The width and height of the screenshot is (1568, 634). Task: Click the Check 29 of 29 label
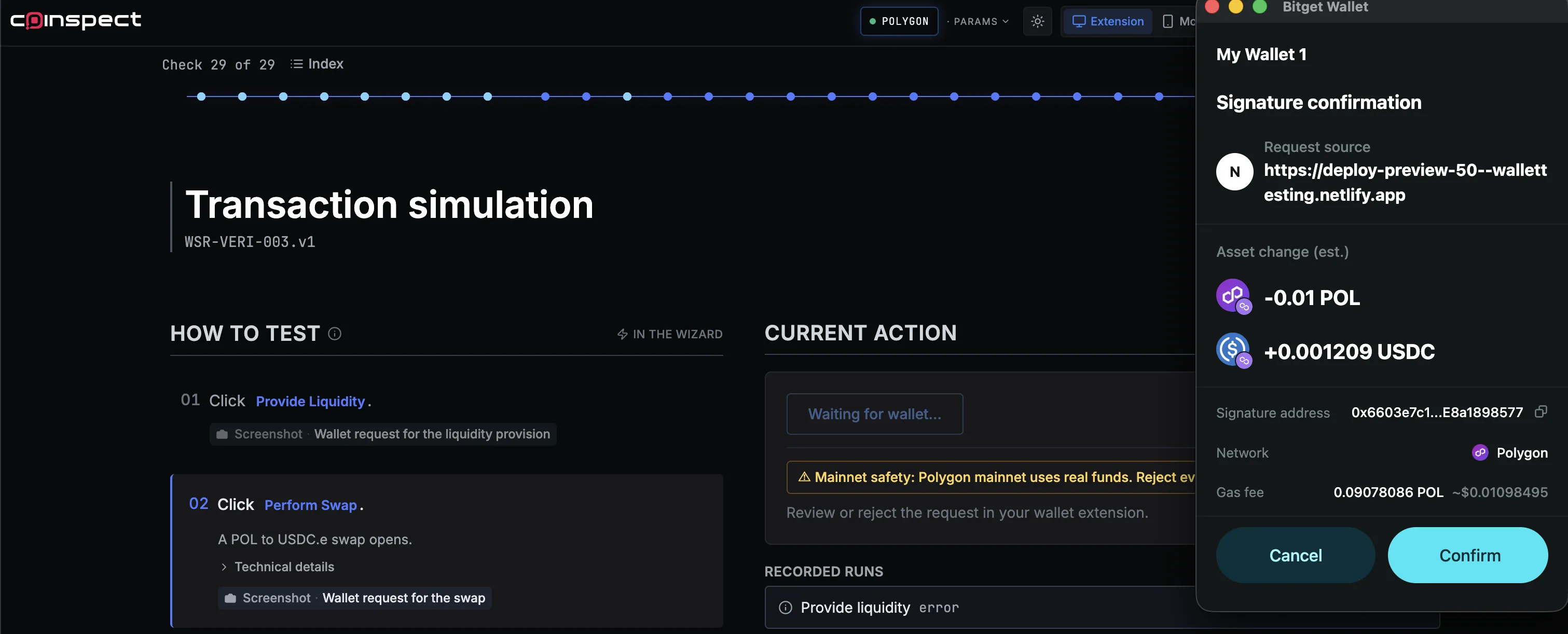tap(218, 64)
